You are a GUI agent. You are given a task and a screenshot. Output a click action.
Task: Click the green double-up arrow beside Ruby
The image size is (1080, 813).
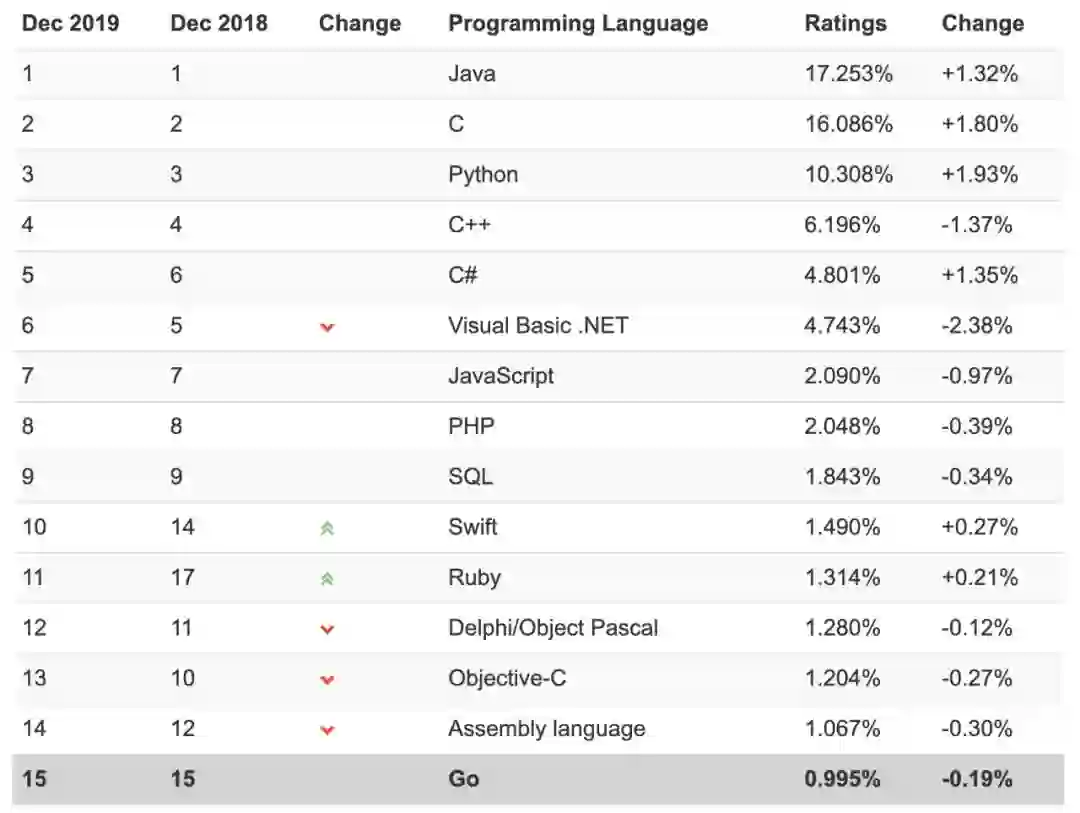[x=326, y=578]
